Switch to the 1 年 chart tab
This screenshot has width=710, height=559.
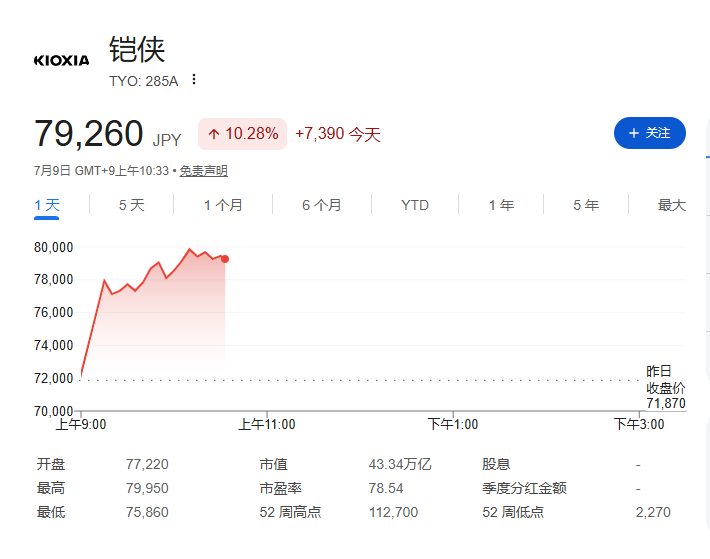[501, 205]
